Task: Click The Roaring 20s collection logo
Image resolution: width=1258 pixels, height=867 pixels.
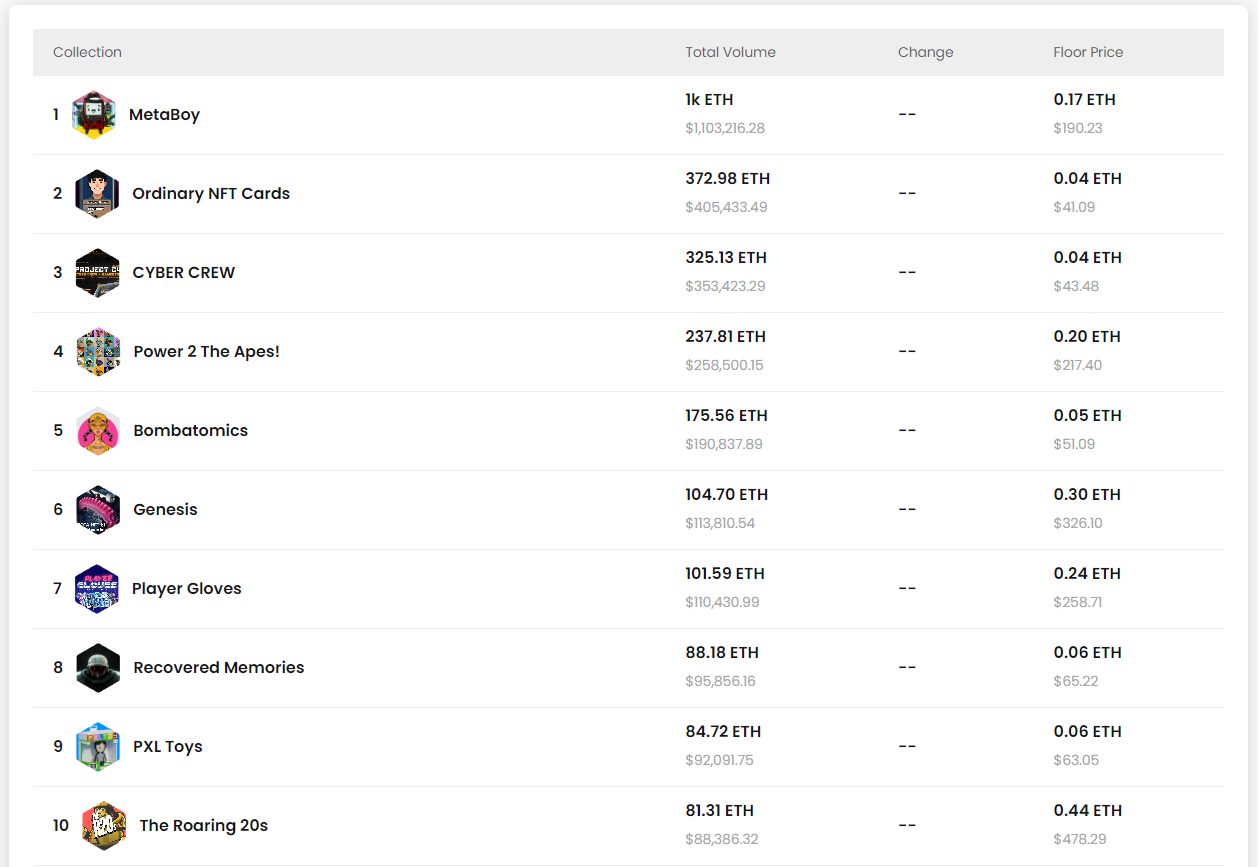Action: click(x=104, y=826)
